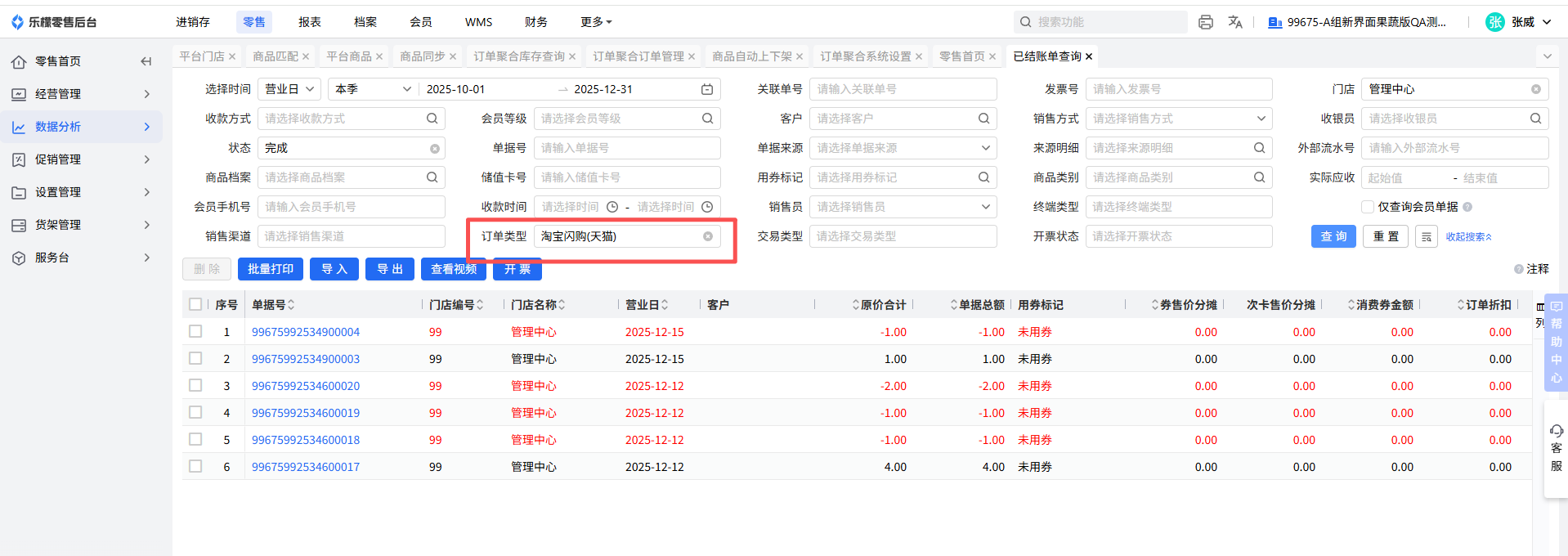The width and height of the screenshot is (1568, 556).
Task: Click search icon in 用券标记 field
Action: 983,177
